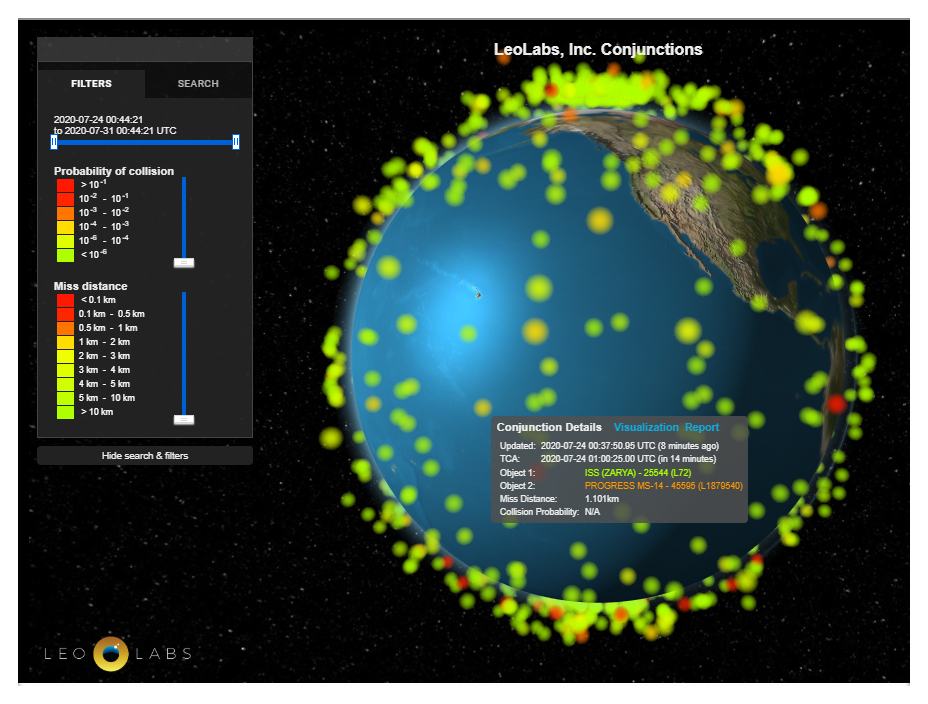Image resolution: width=928 pixels, height=704 pixels.
Task: Open the SEARCH tab
Action: pyautogui.click(x=198, y=83)
